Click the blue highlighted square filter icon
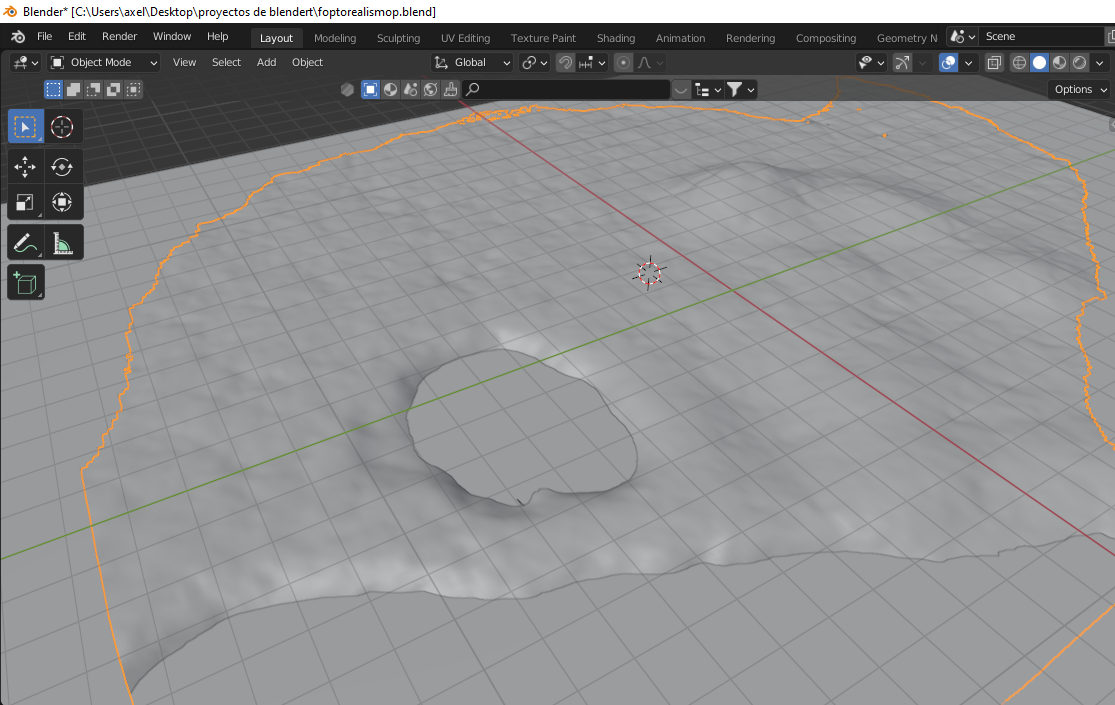 coord(370,90)
